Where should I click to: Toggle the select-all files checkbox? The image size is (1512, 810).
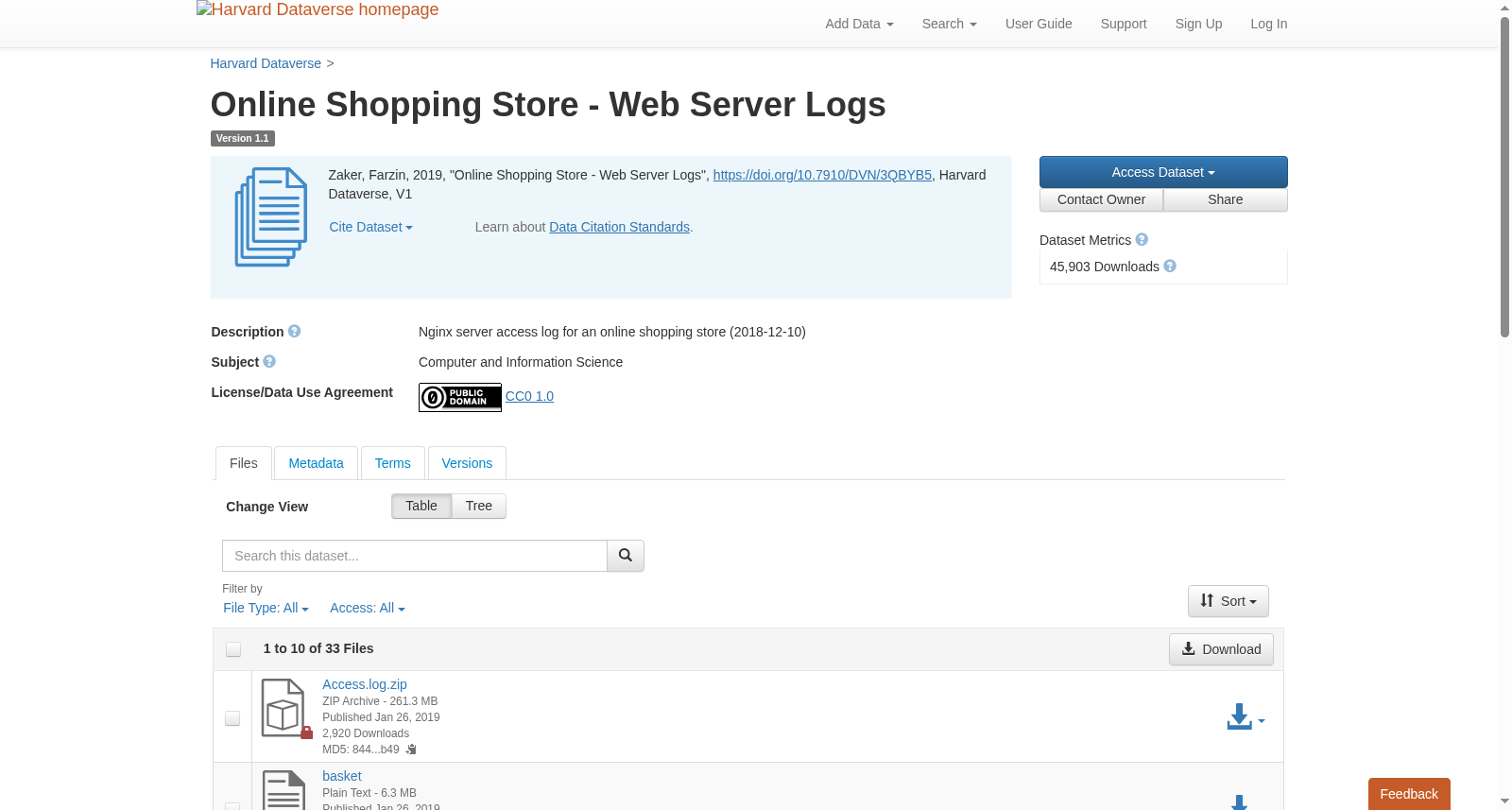233,649
